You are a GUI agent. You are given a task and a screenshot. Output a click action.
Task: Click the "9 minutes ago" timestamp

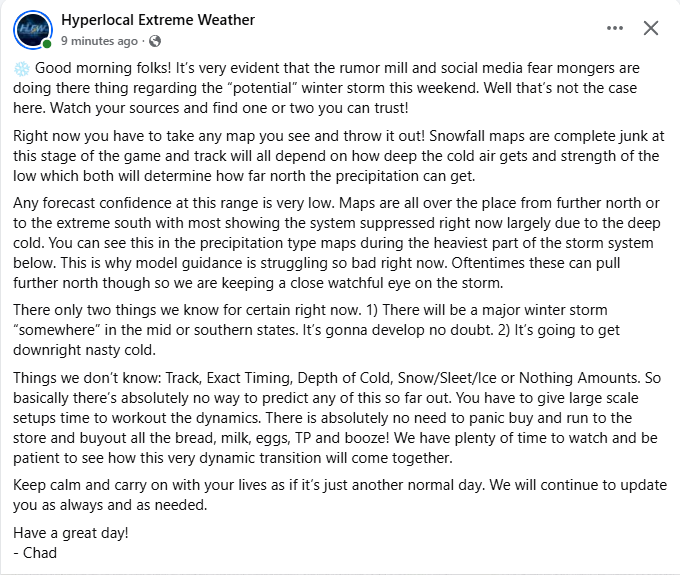[99, 42]
